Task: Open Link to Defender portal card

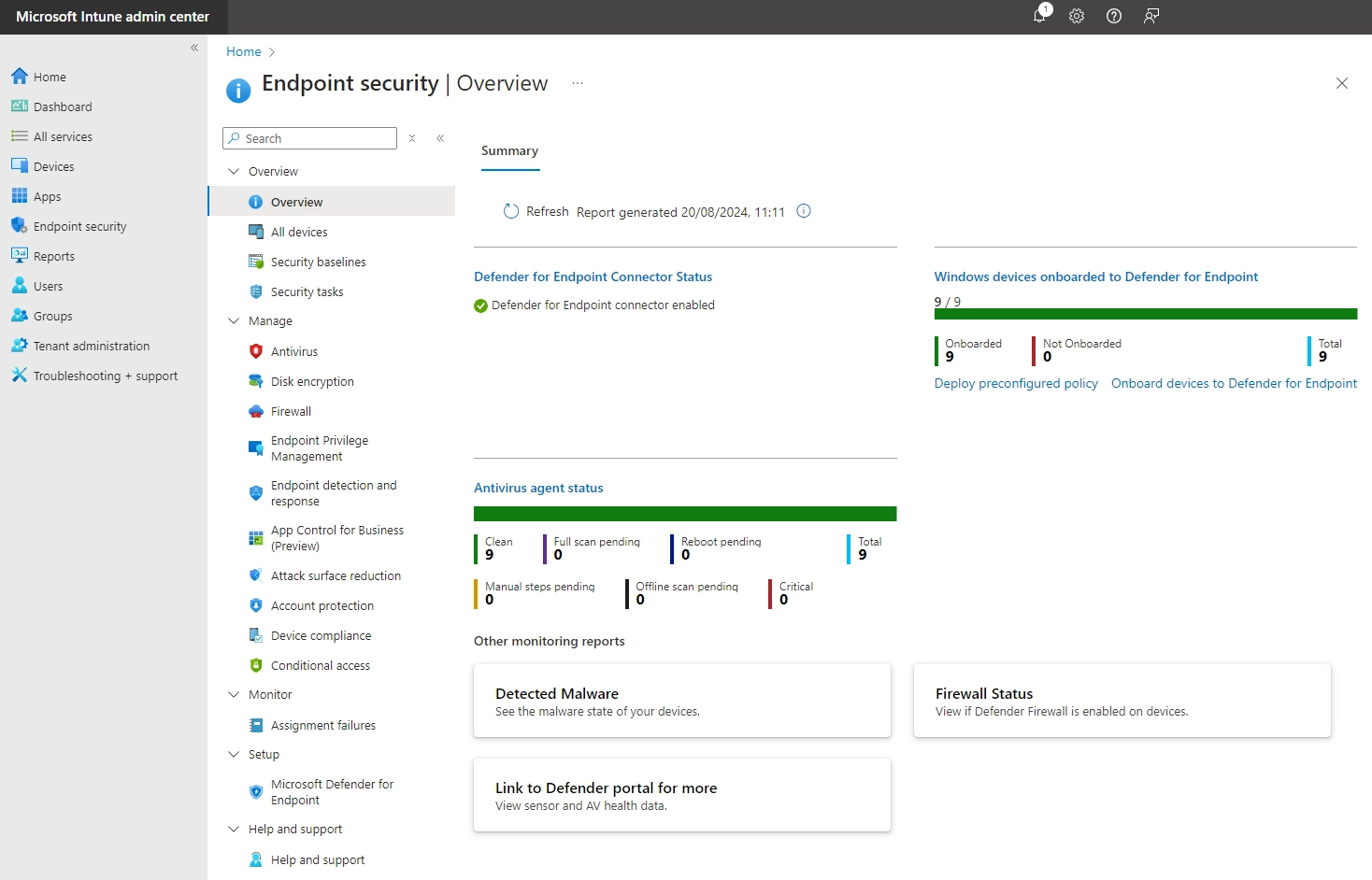Action: (682, 795)
